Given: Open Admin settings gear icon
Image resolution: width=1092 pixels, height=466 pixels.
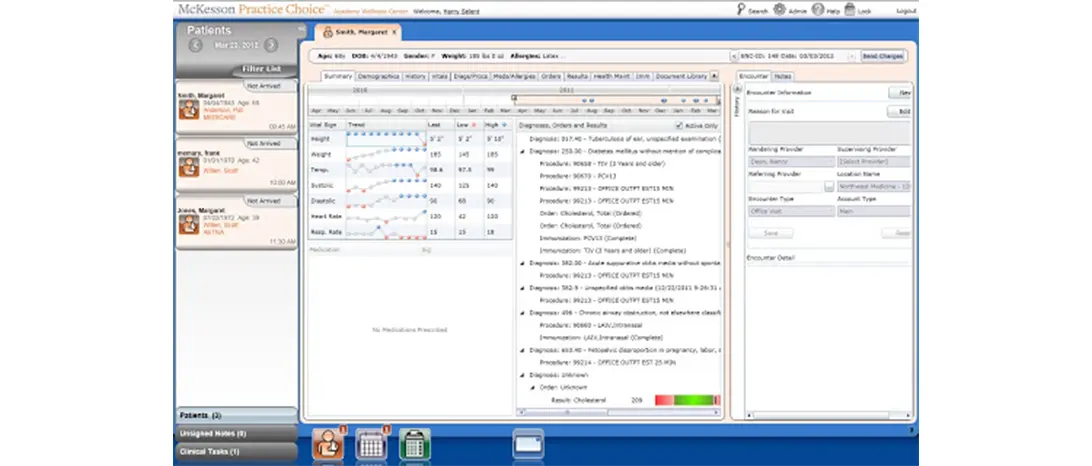Looking at the screenshot, I should pos(780,9).
